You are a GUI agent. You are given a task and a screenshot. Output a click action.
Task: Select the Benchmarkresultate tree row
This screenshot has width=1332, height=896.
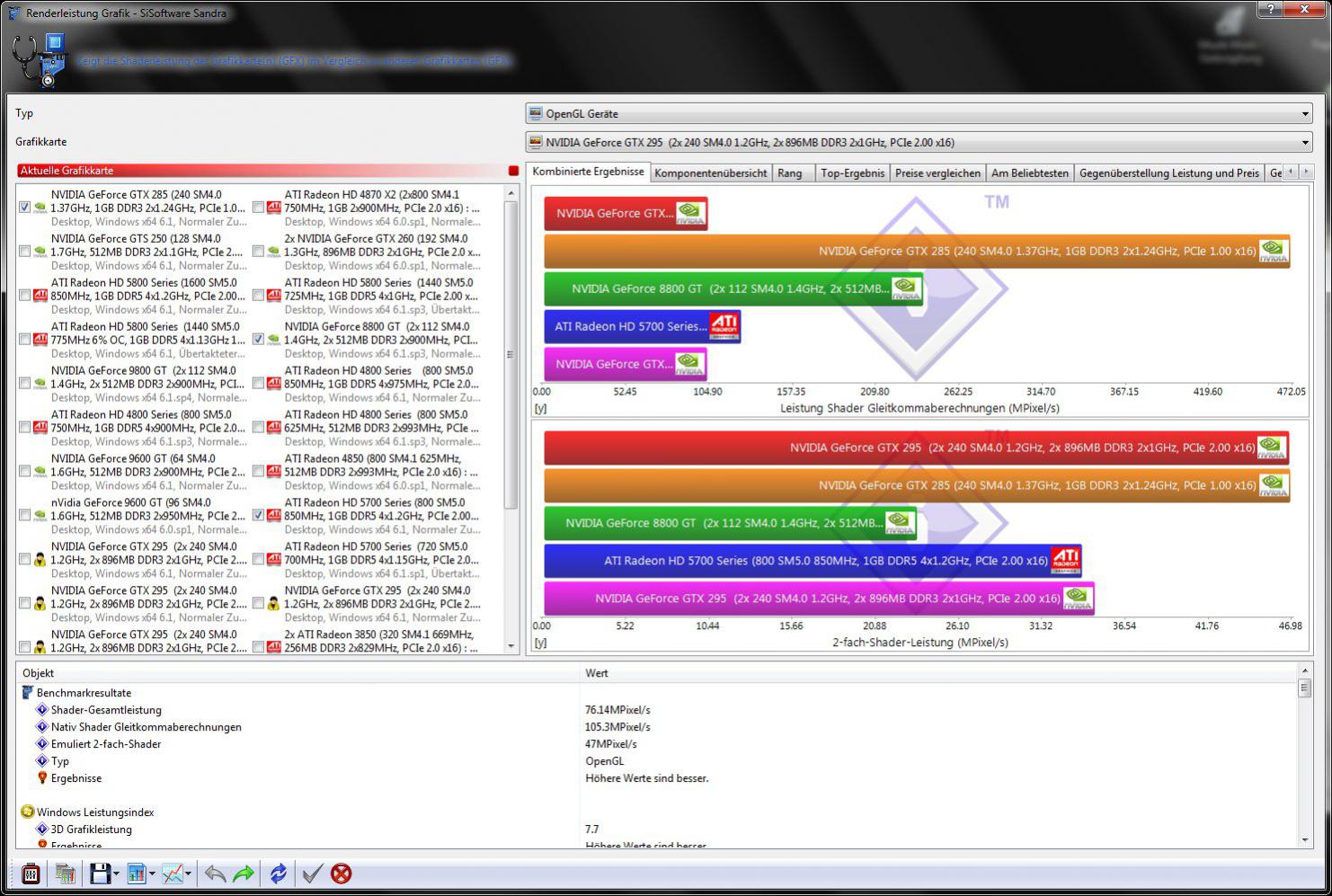click(x=84, y=693)
